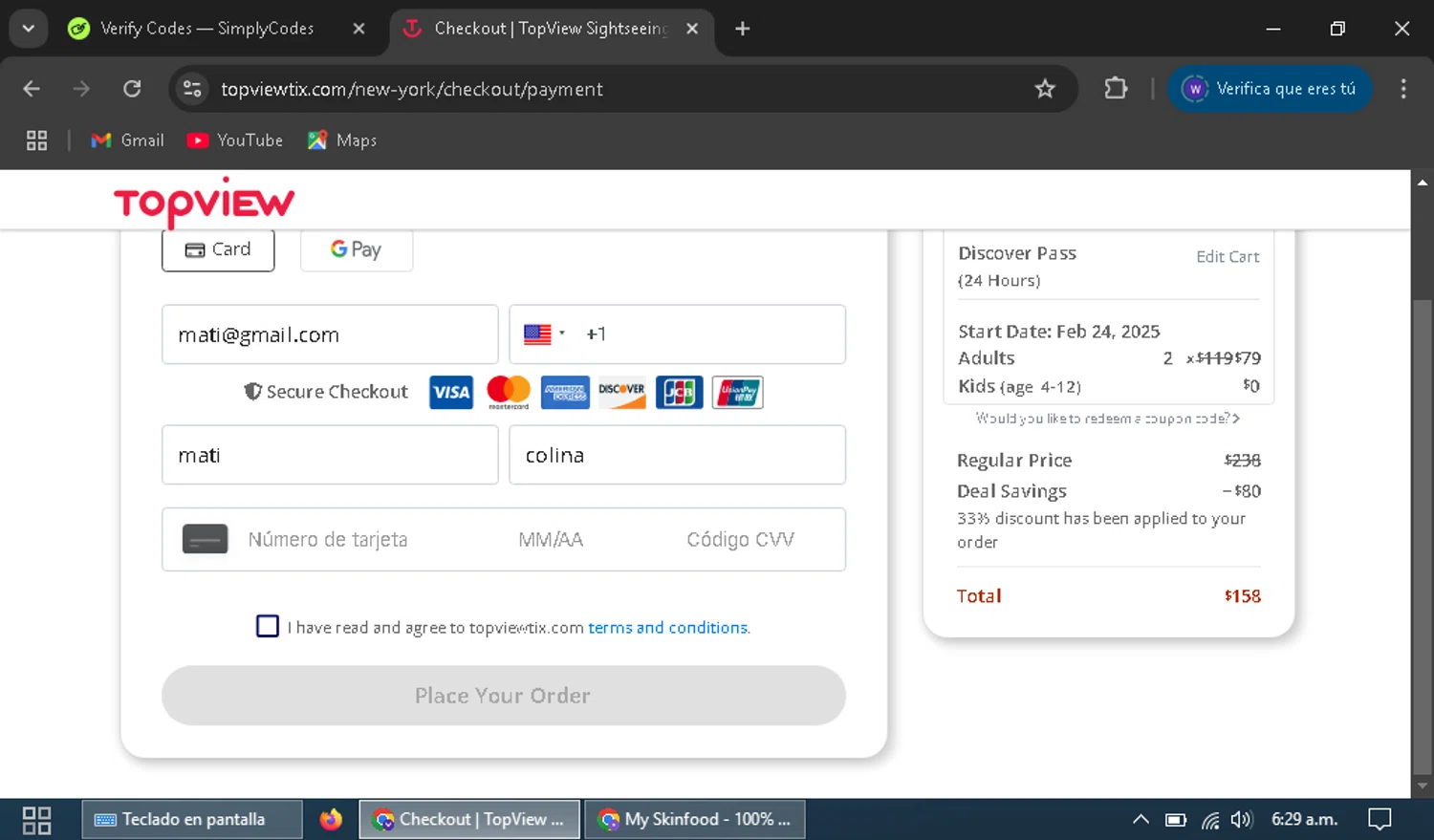Close the Verify Codes — SimplyCodes tab
This screenshot has height=840, width=1434.
358,29
